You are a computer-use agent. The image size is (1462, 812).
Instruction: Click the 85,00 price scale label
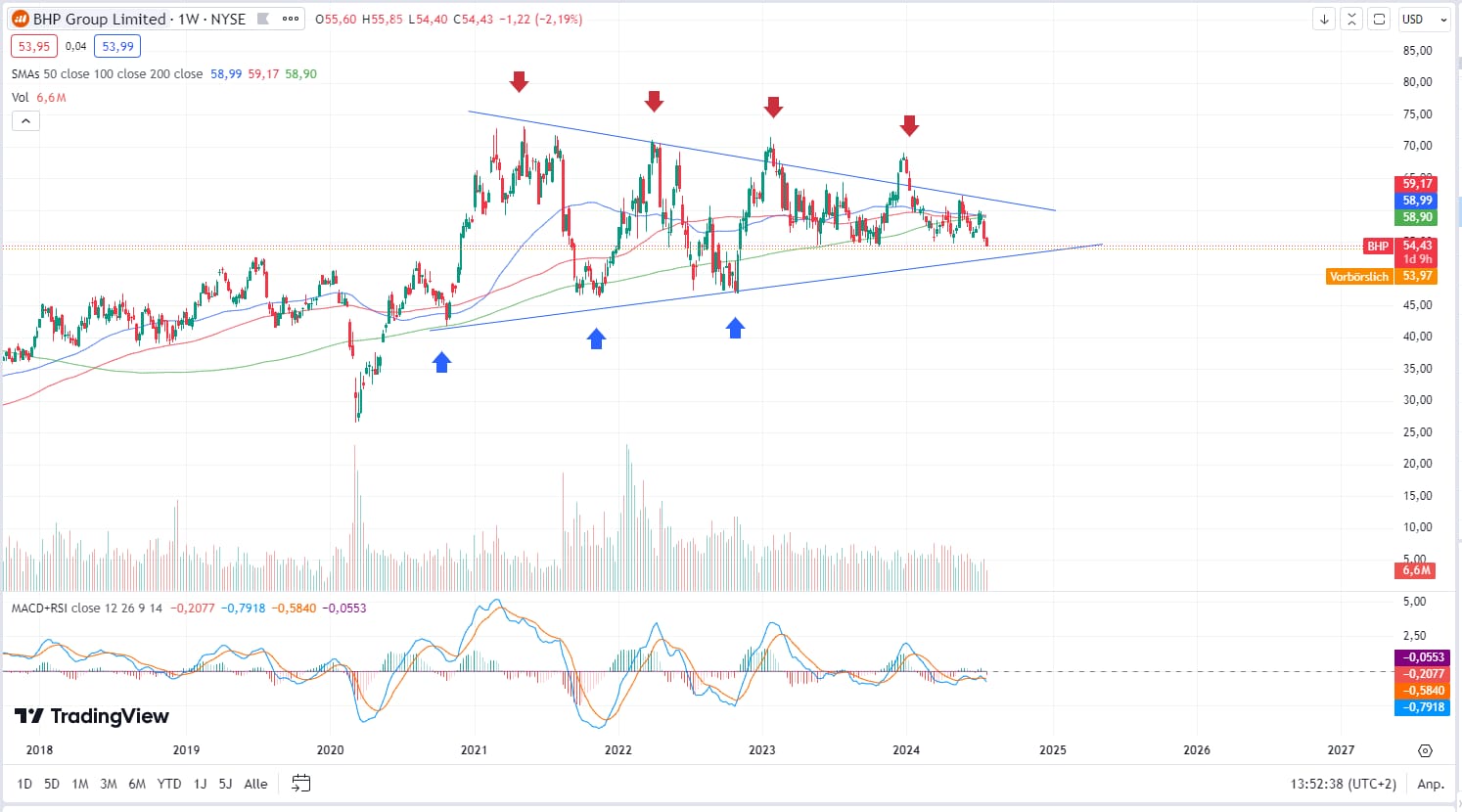(x=1417, y=51)
